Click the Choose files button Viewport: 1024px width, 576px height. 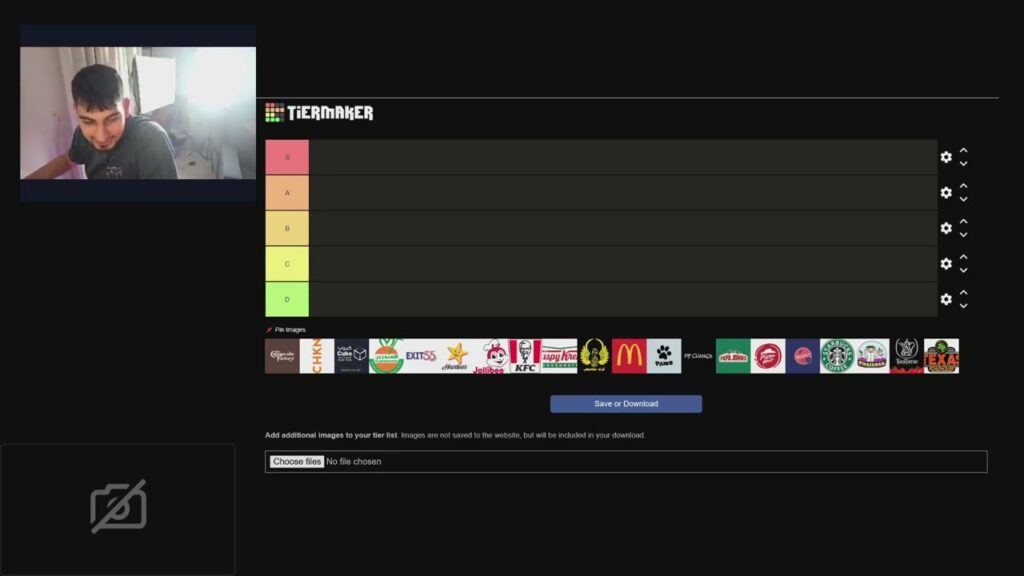click(x=297, y=462)
